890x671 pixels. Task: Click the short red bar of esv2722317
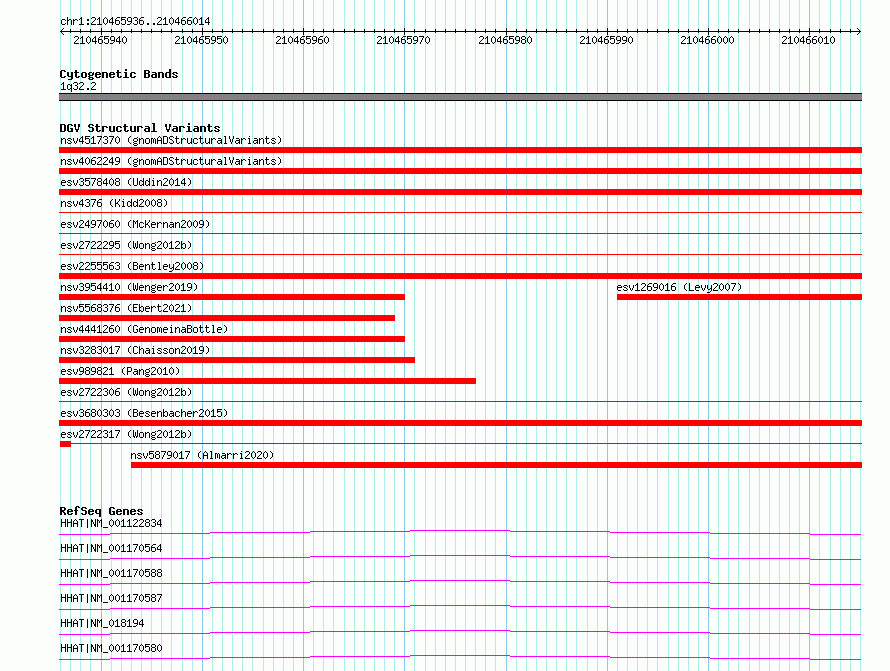pyautogui.click(x=65, y=444)
